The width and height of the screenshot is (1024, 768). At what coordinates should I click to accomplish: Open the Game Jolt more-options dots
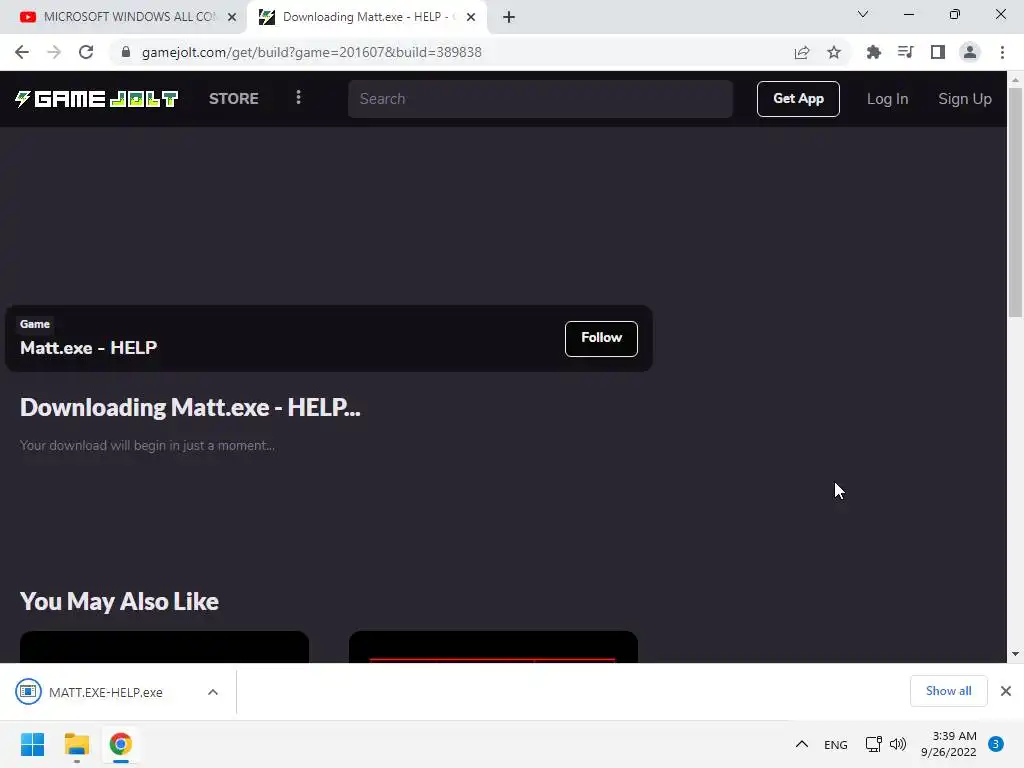pyautogui.click(x=298, y=97)
